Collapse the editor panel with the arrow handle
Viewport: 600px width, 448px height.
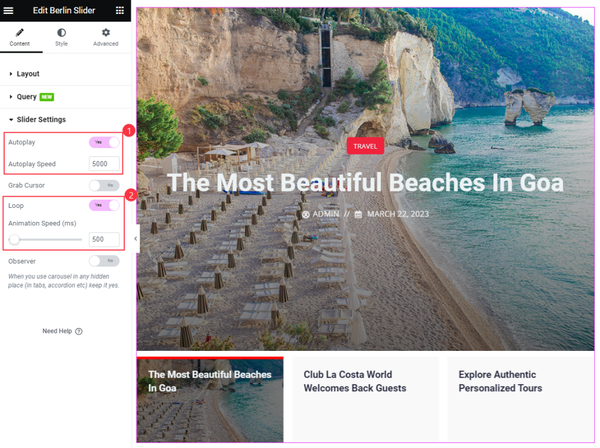pos(135,239)
